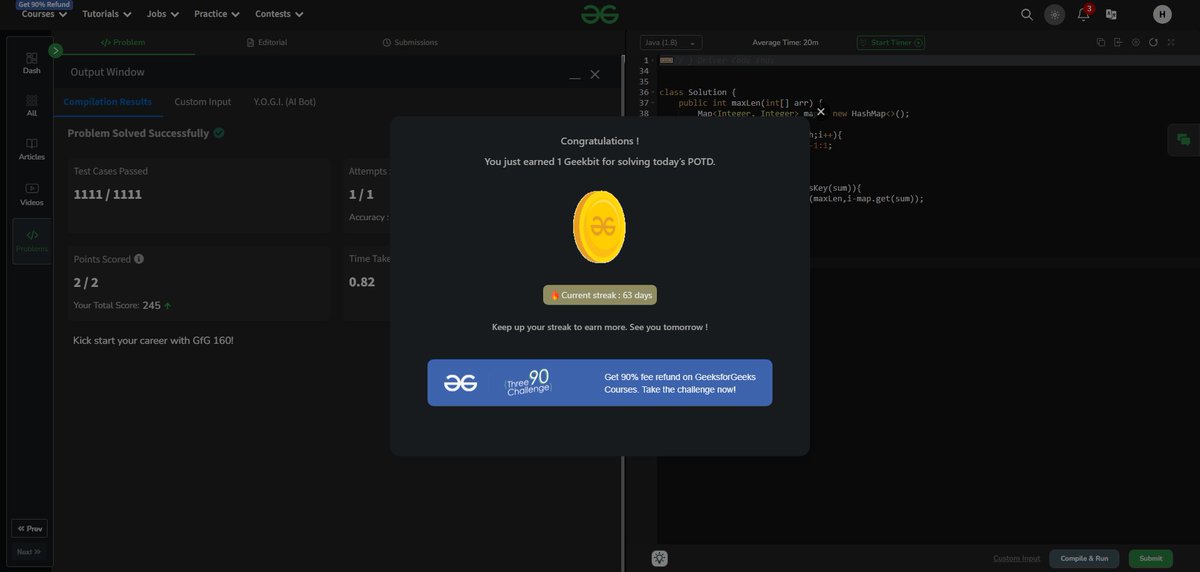The image size is (1200, 572).
Task: Open the Videos sidebar icon
Action: coord(32,194)
